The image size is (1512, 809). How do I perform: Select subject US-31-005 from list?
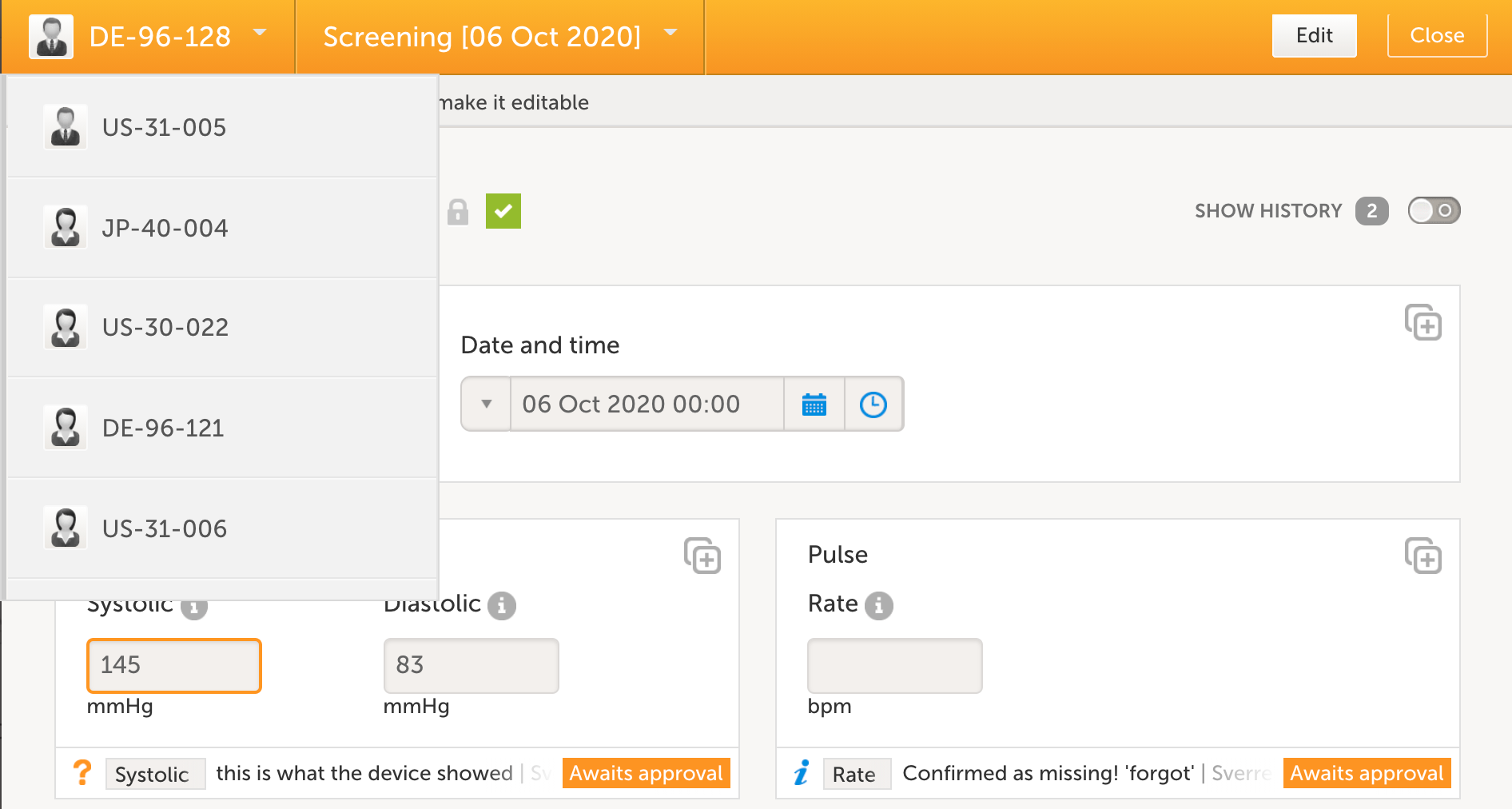(x=164, y=128)
